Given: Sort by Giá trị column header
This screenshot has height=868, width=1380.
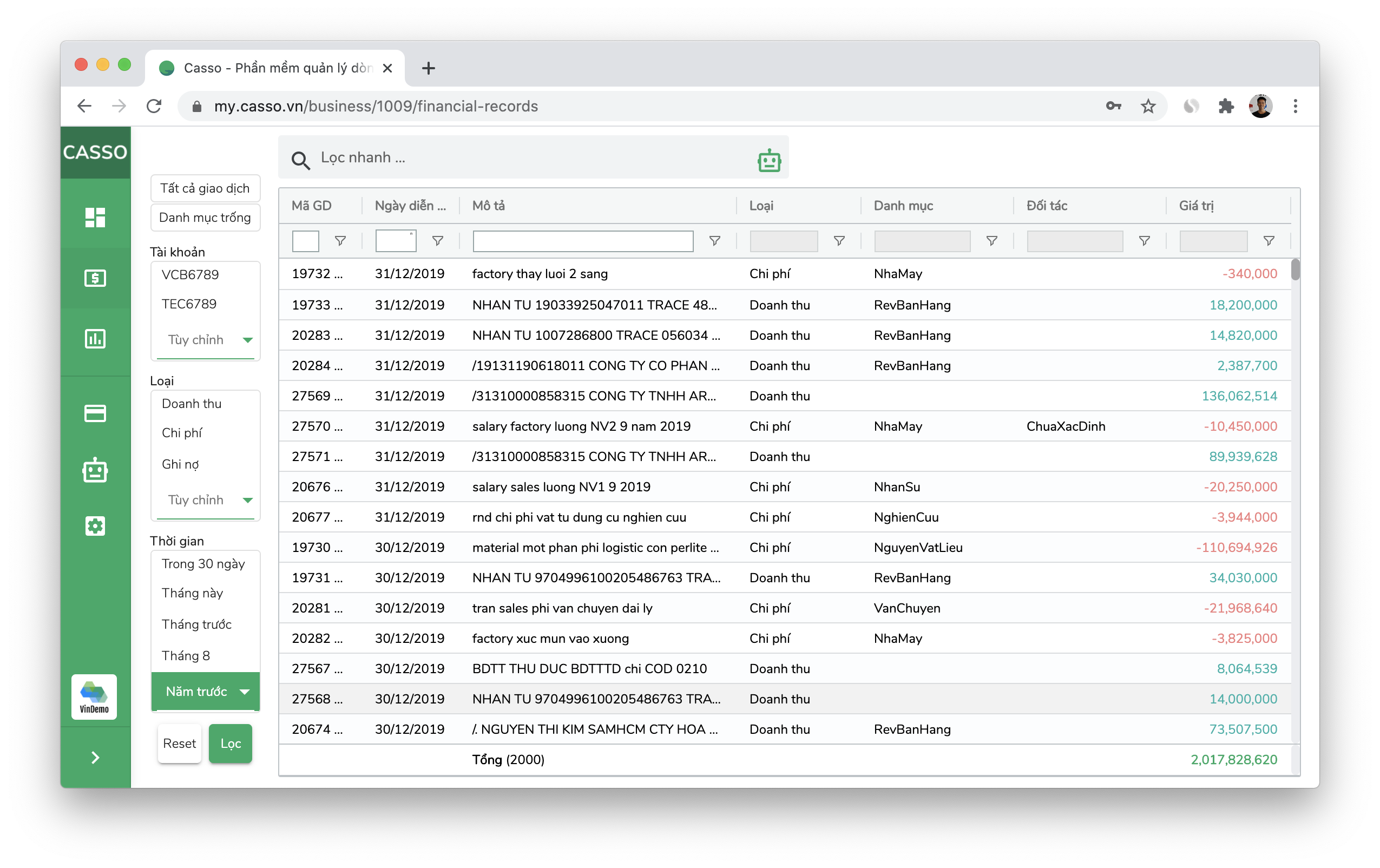Looking at the screenshot, I should pos(1196,206).
